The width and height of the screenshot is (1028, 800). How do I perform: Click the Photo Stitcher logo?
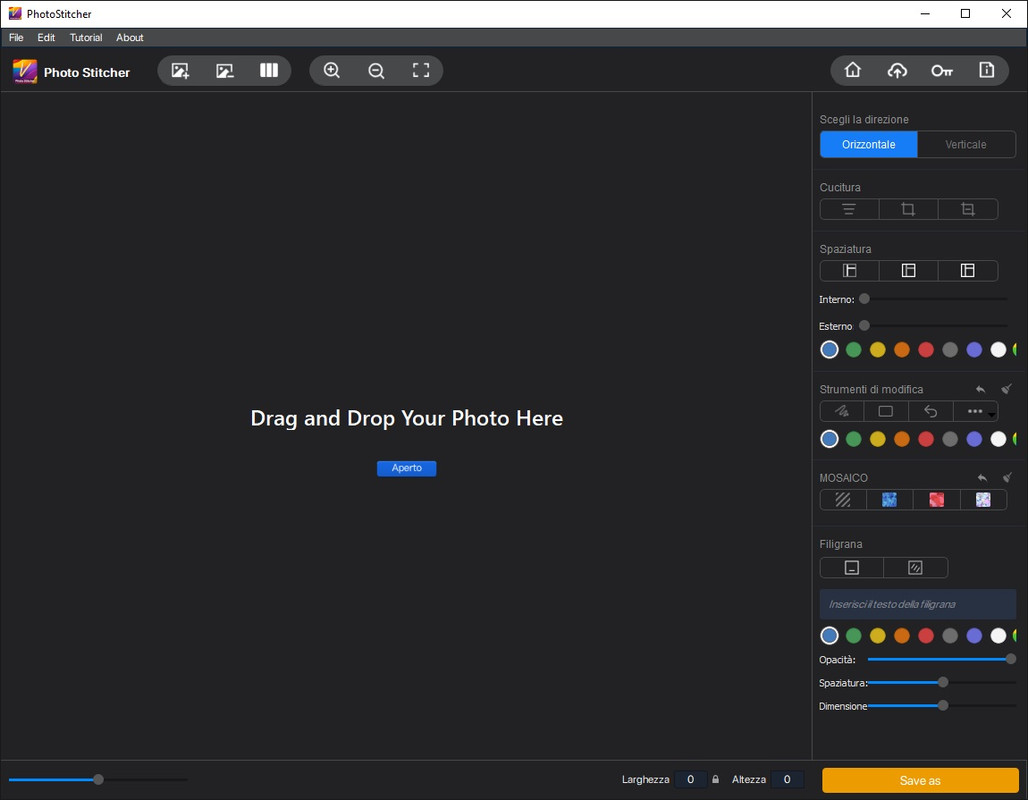point(25,71)
